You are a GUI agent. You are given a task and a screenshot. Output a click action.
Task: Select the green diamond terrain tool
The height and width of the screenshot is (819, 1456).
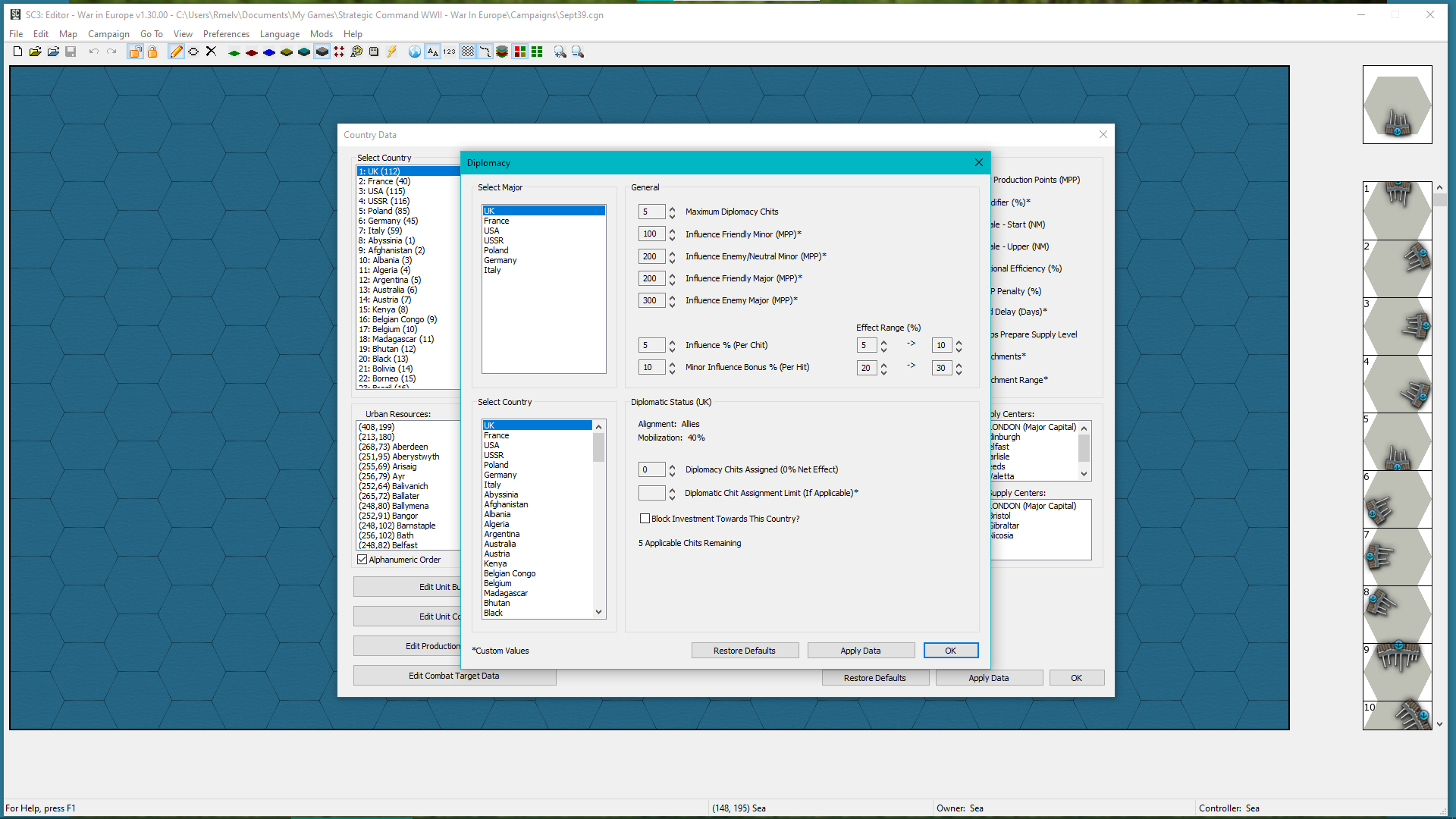(234, 52)
